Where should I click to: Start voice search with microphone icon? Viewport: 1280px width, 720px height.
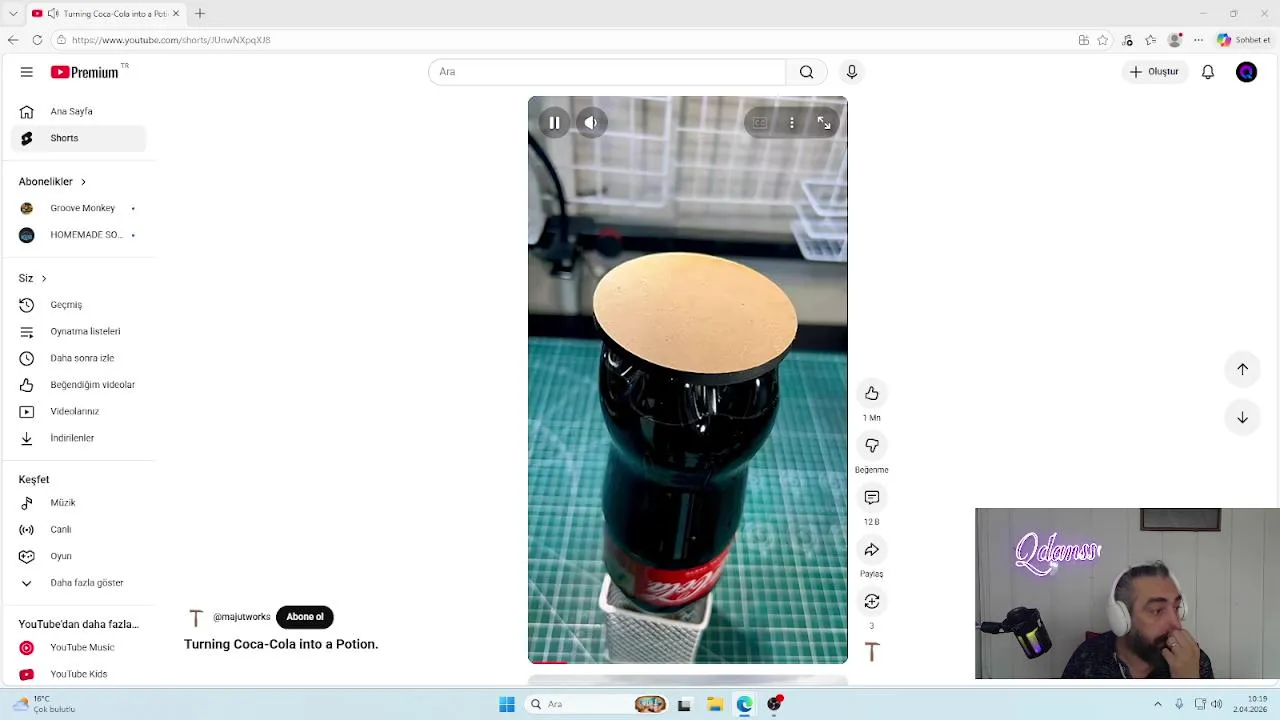[x=852, y=72]
